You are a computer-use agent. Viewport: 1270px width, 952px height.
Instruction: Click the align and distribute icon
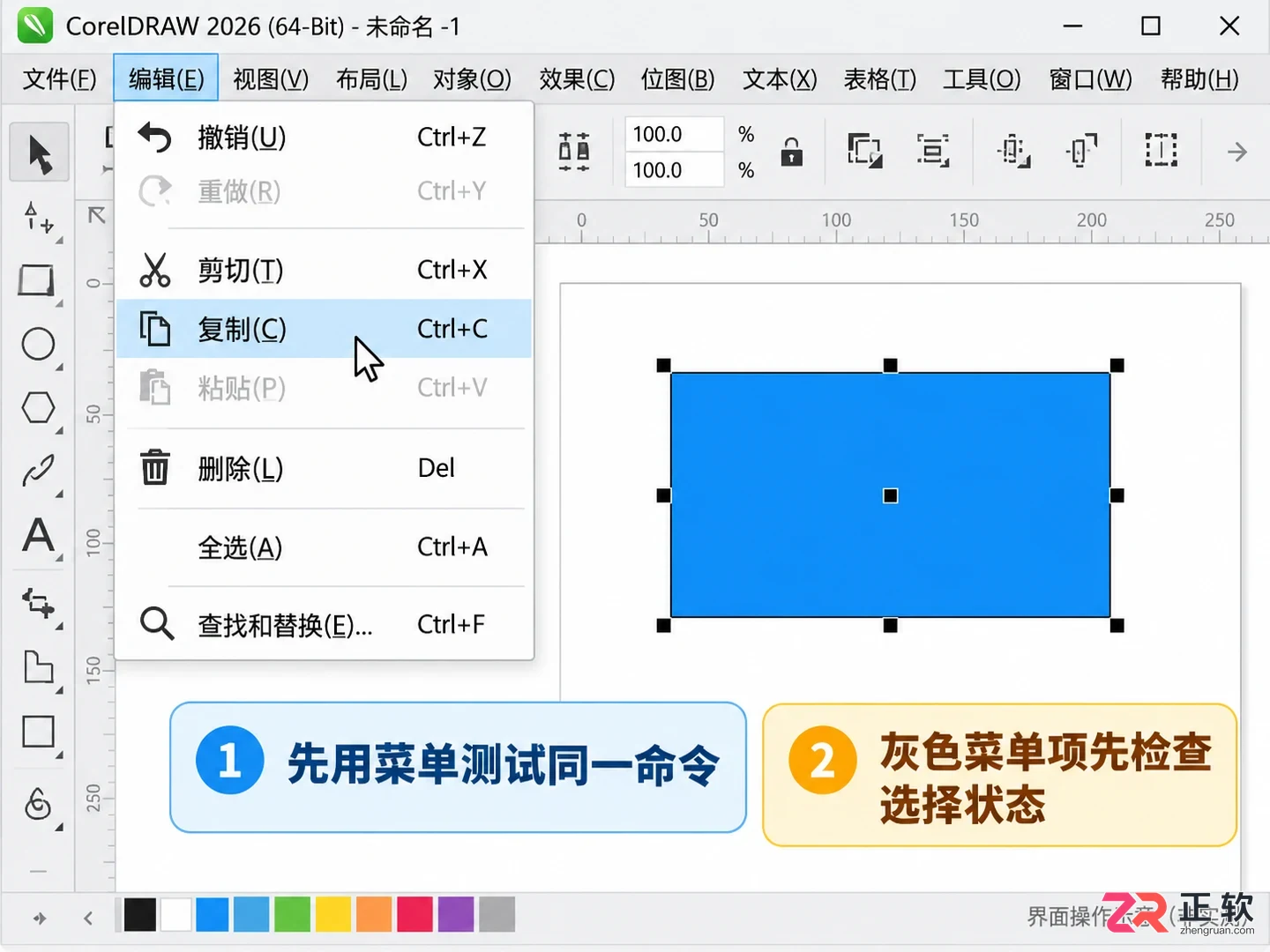coord(932,151)
